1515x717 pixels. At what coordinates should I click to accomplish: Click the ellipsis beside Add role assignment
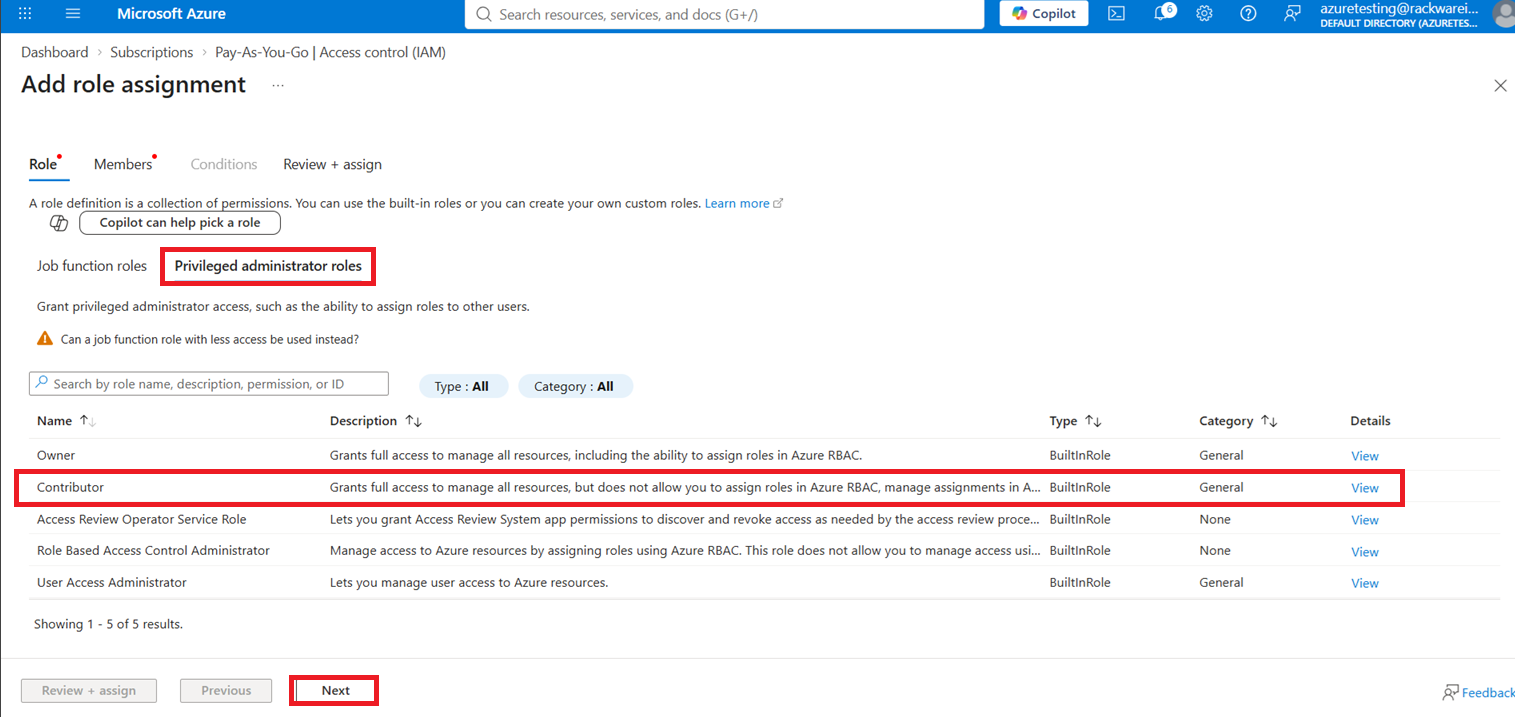pyautogui.click(x=278, y=86)
